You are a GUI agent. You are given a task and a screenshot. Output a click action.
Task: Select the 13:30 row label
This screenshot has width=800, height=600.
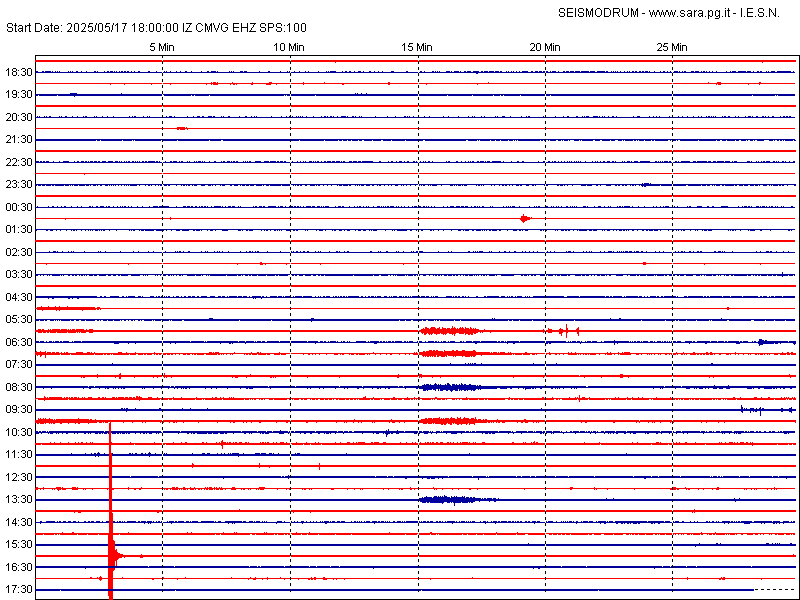tap(19, 499)
